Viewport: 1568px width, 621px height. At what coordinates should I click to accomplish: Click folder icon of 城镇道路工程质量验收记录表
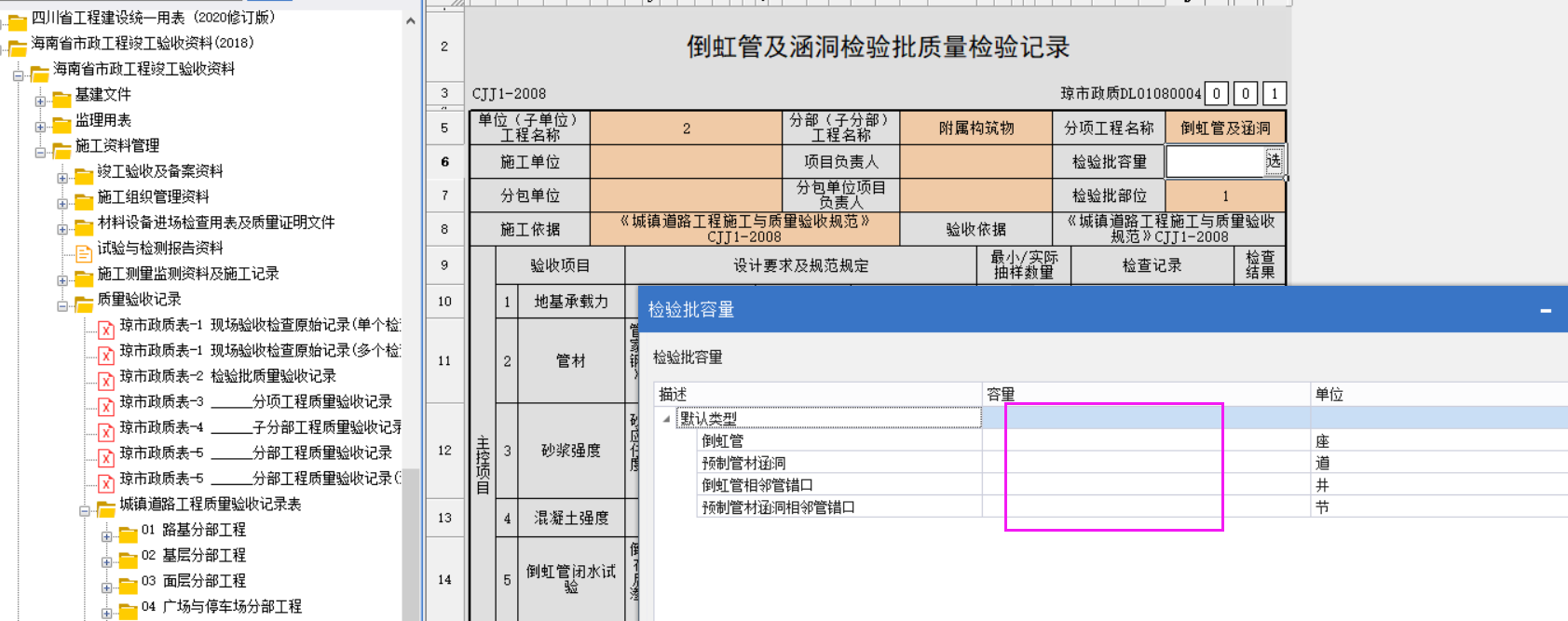[106, 509]
